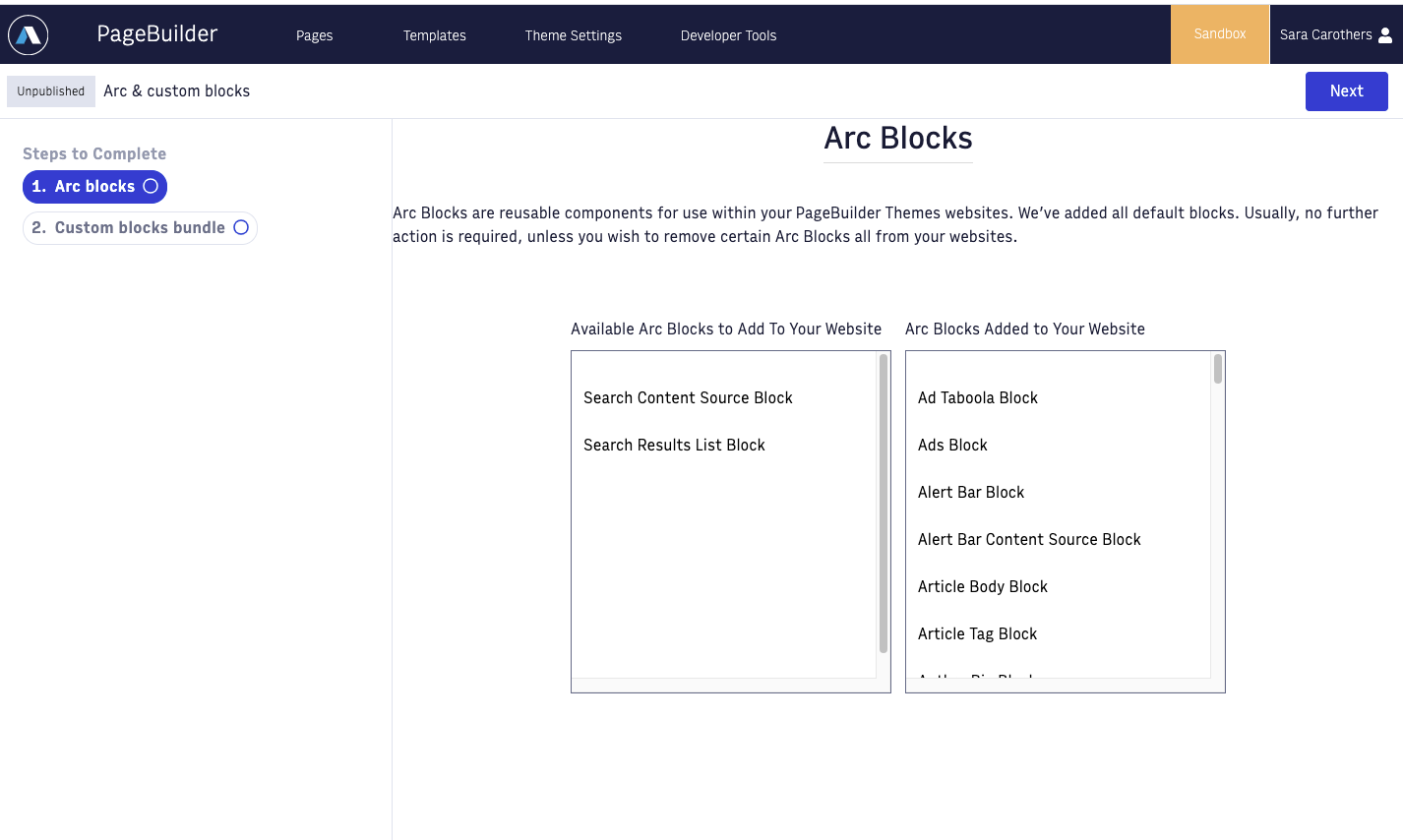Open the Pages menu
Image resolution: width=1403 pixels, height=840 pixels.
pyautogui.click(x=315, y=35)
